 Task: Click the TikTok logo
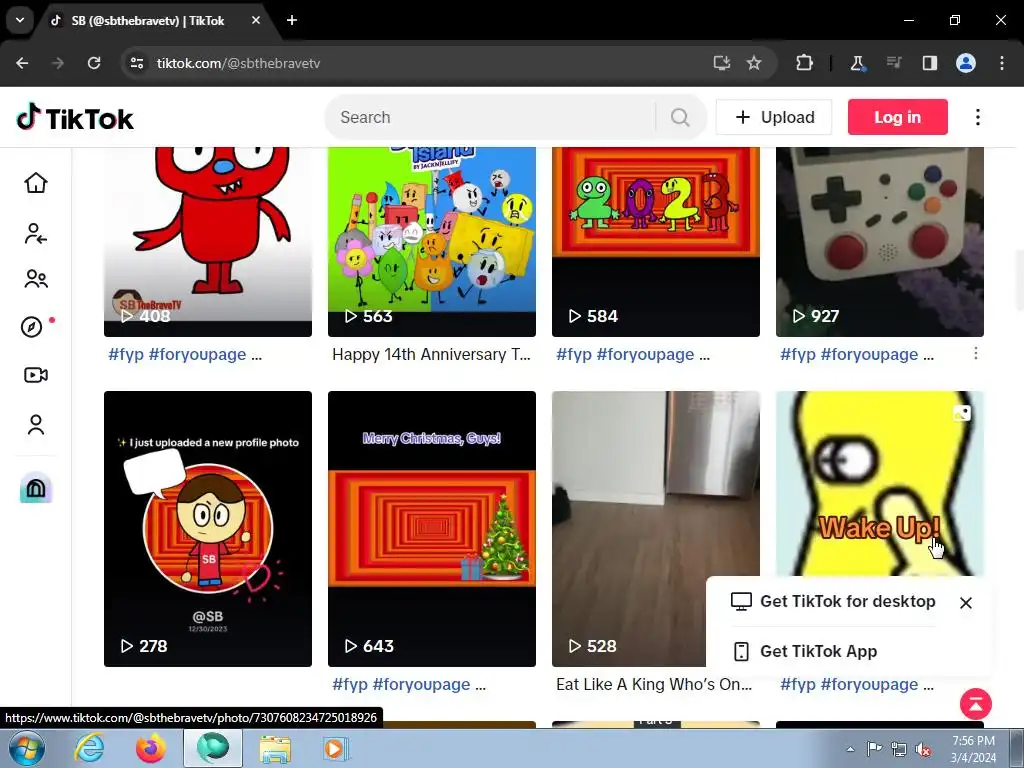(x=75, y=118)
